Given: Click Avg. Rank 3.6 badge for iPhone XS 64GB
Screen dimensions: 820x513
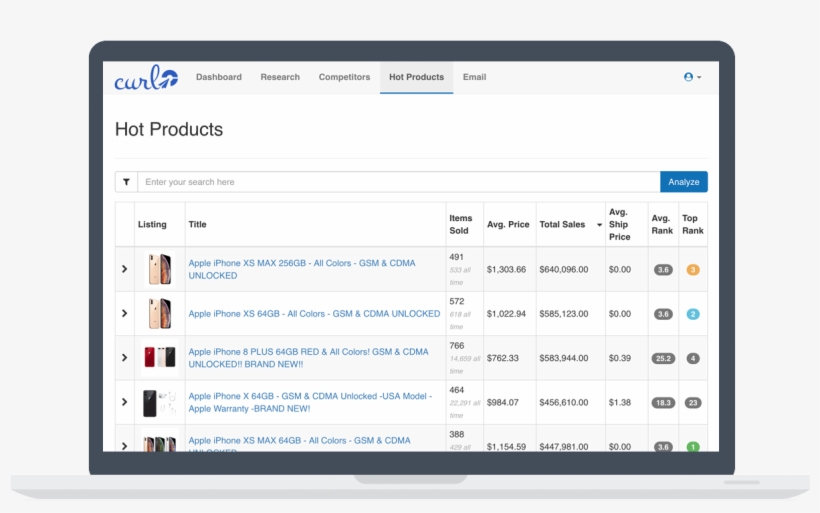Looking at the screenshot, I should point(663,314).
